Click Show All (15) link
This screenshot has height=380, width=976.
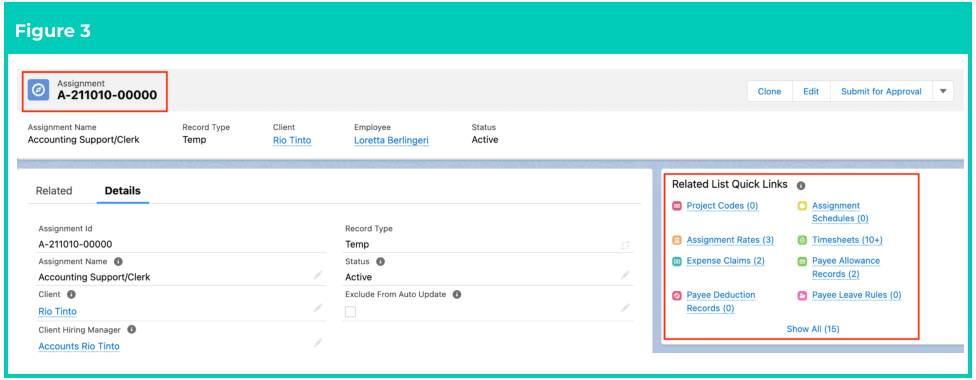click(814, 329)
